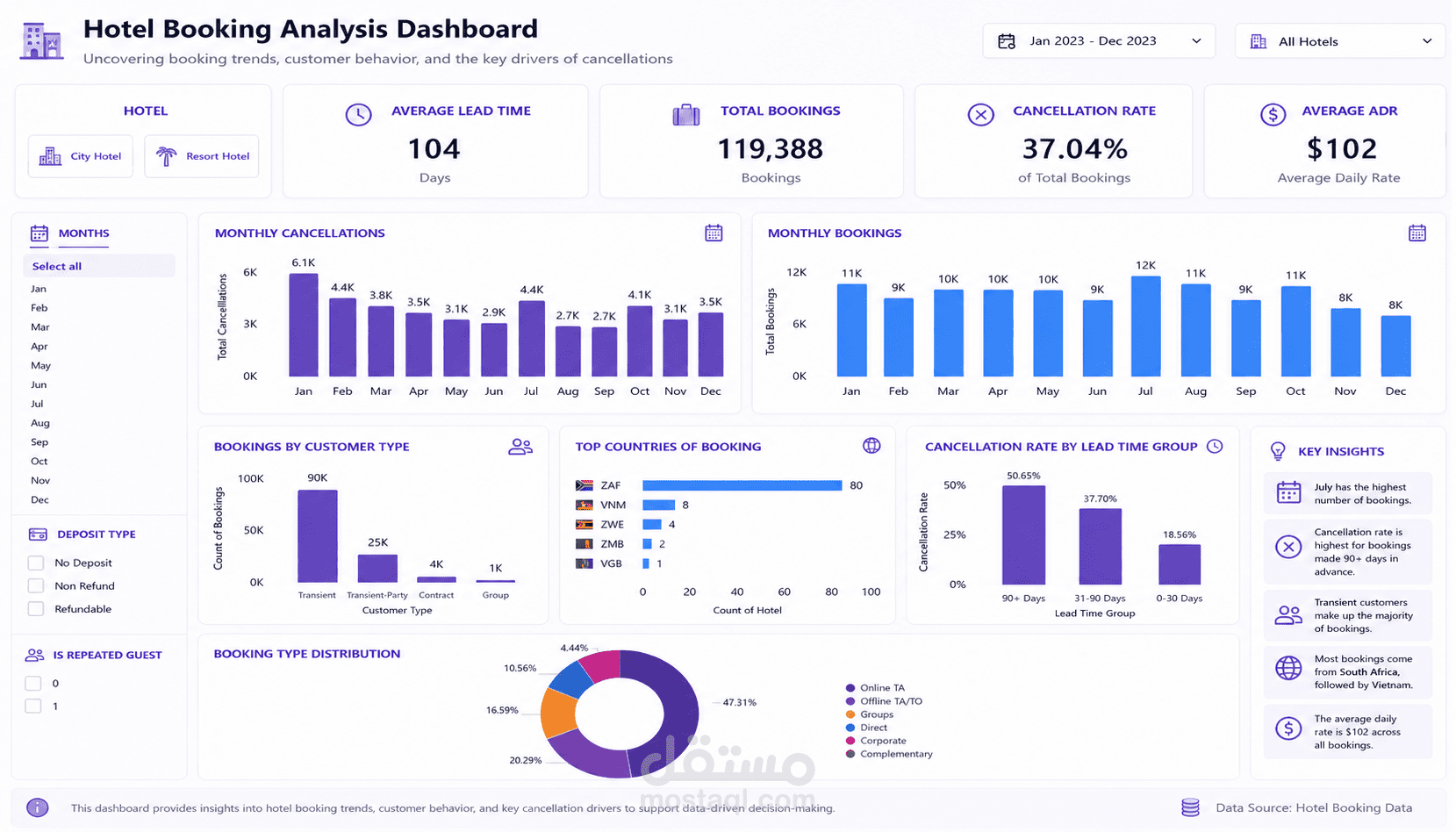Click the Vietnam VNM flag icon
Screen dimensions: 1456x832
pos(585,505)
